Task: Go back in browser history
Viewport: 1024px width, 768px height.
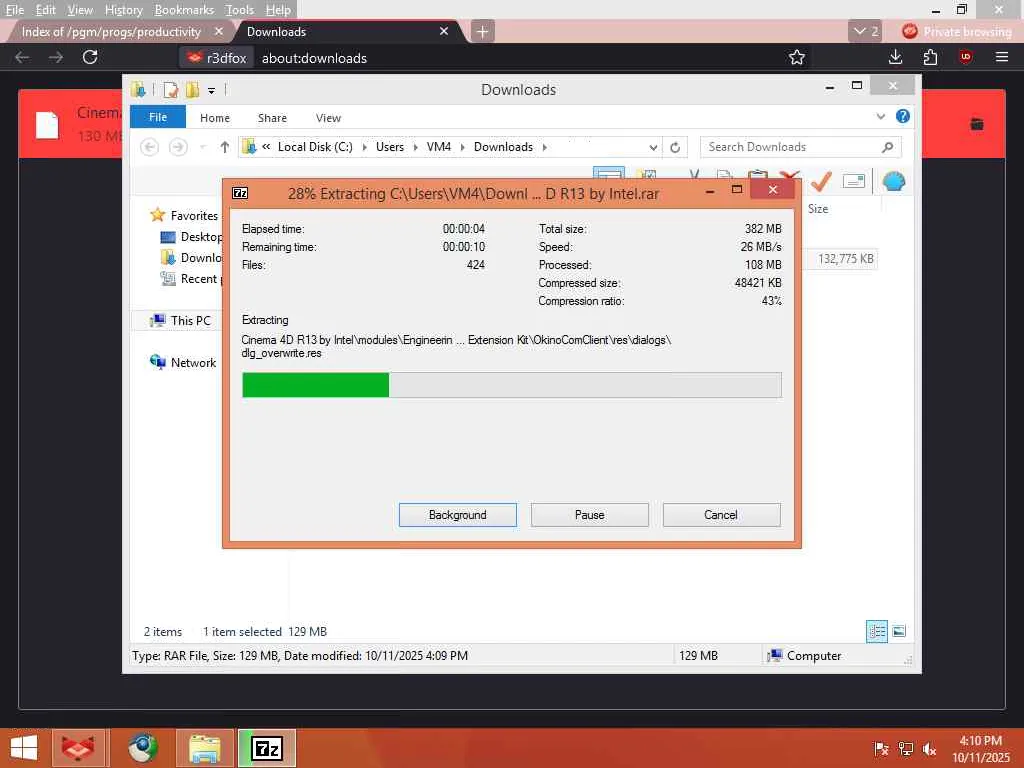Action: (x=22, y=57)
